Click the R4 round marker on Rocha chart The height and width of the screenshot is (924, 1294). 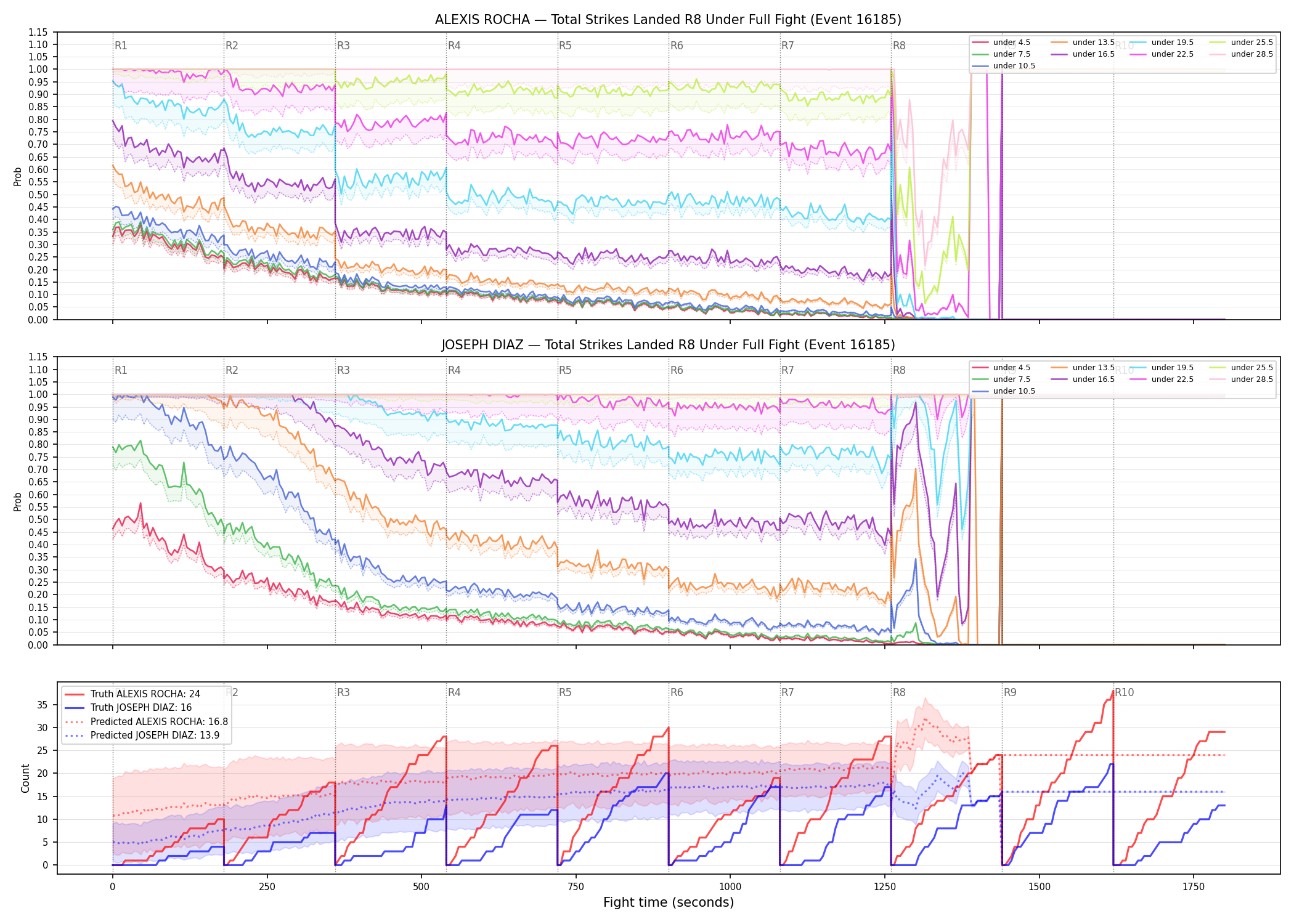tap(454, 46)
